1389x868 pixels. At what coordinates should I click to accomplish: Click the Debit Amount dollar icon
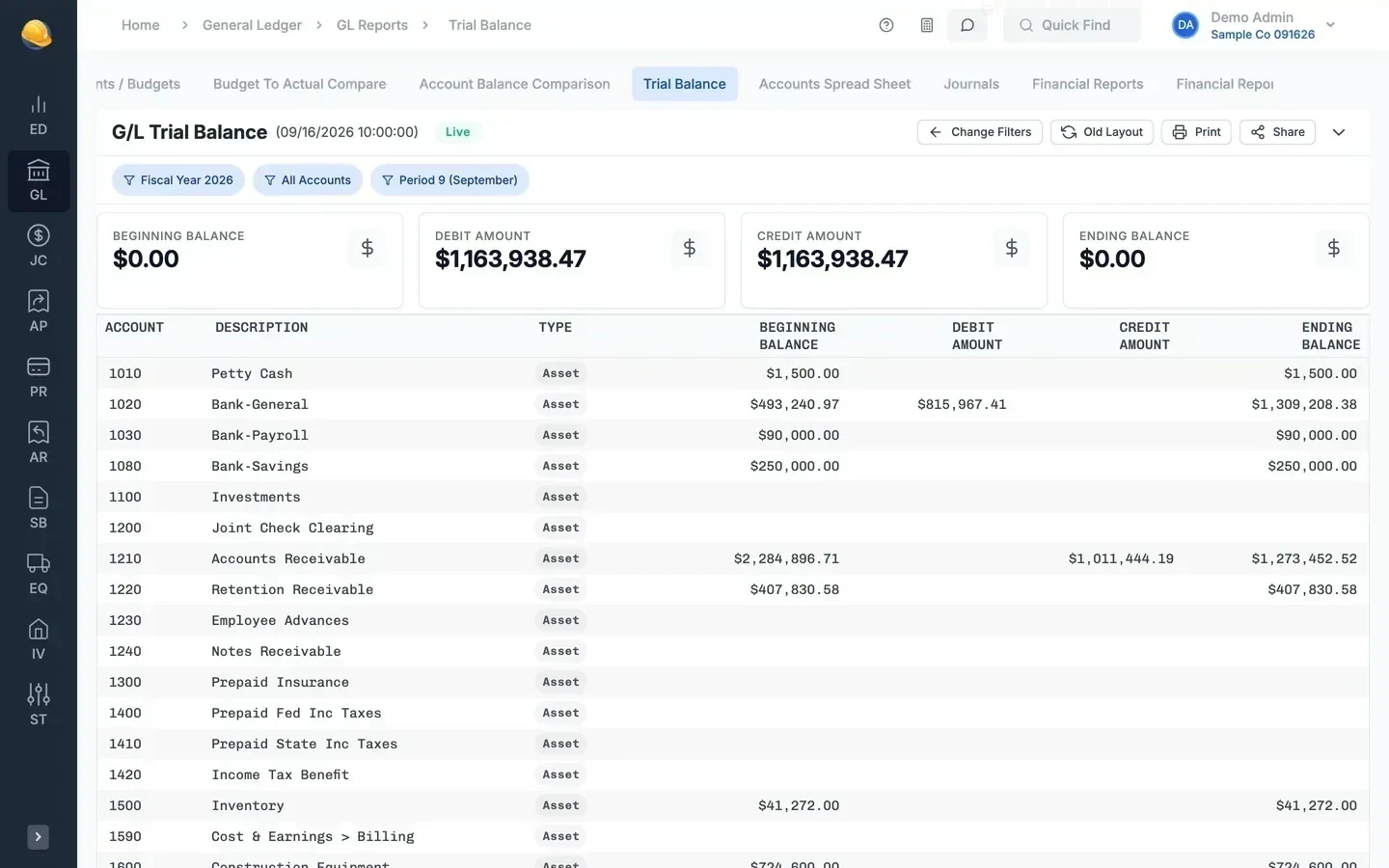pos(690,248)
